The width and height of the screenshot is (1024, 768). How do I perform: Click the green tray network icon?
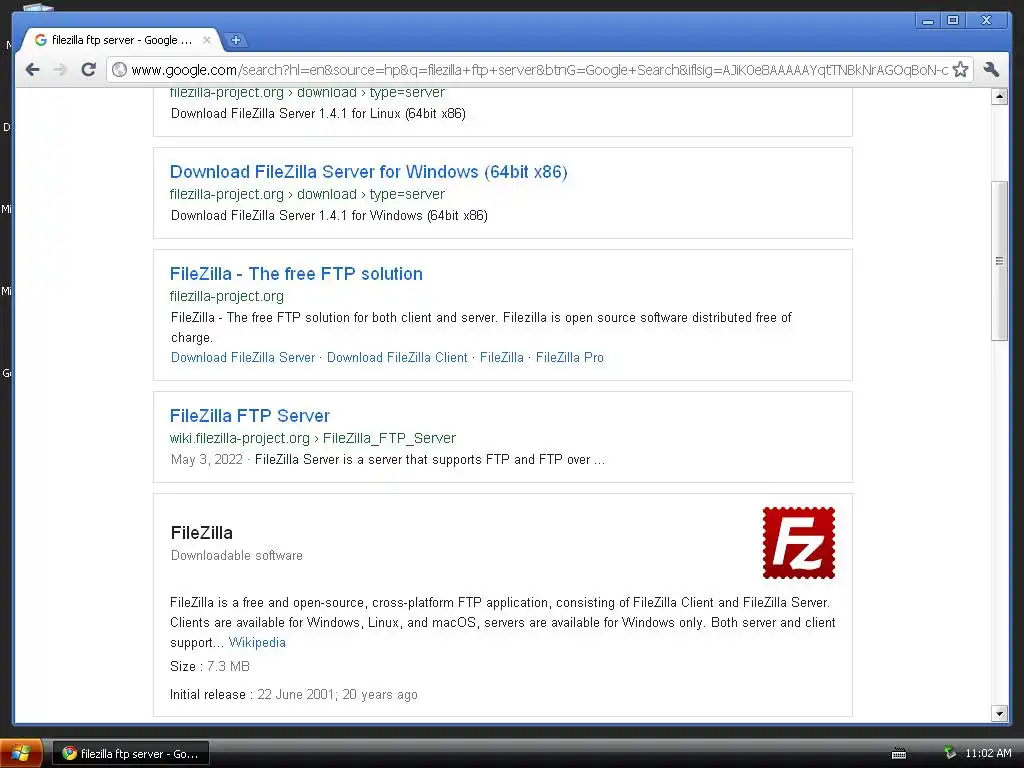click(950, 753)
